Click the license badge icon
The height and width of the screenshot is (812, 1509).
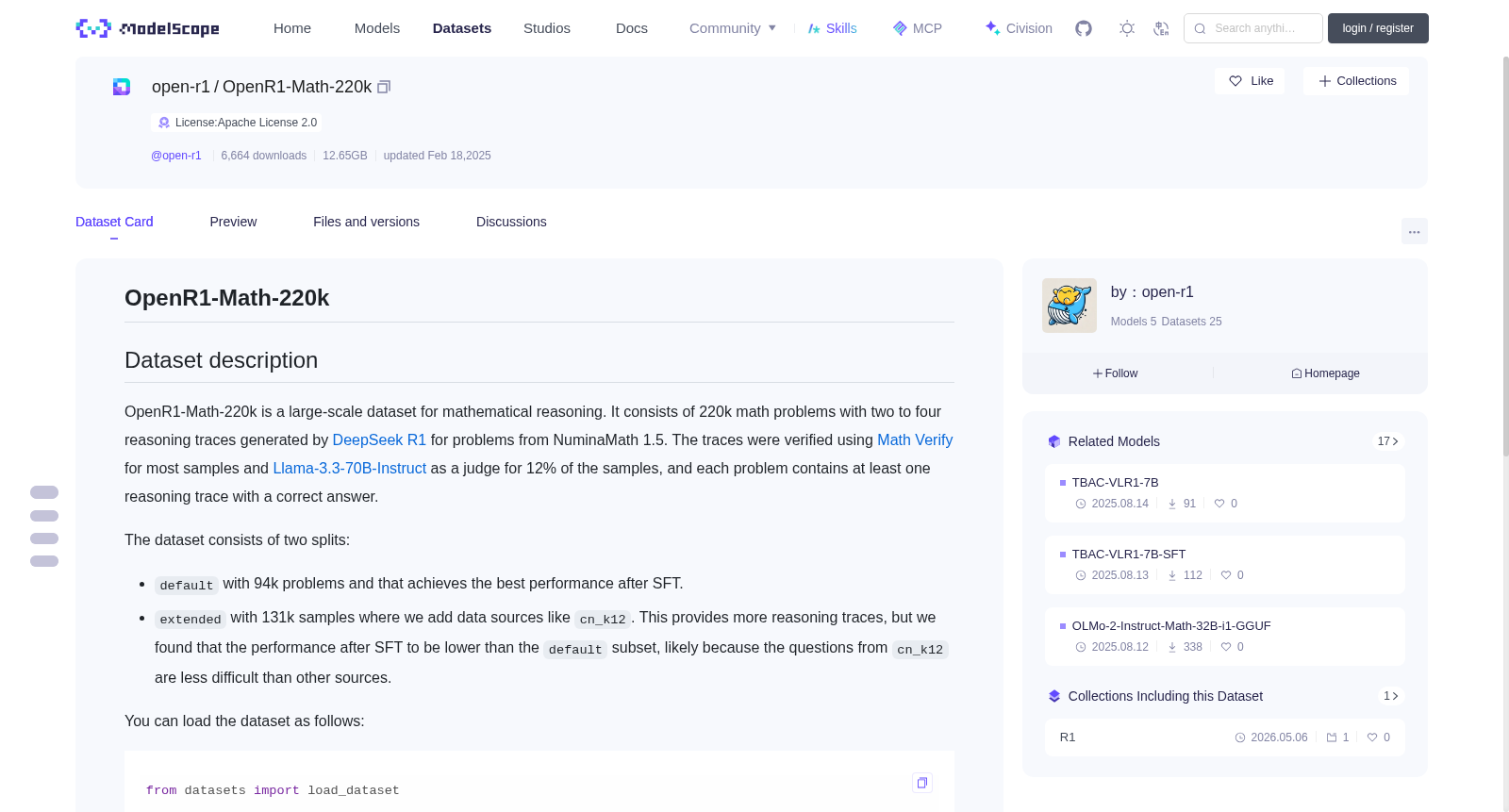click(164, 123)
